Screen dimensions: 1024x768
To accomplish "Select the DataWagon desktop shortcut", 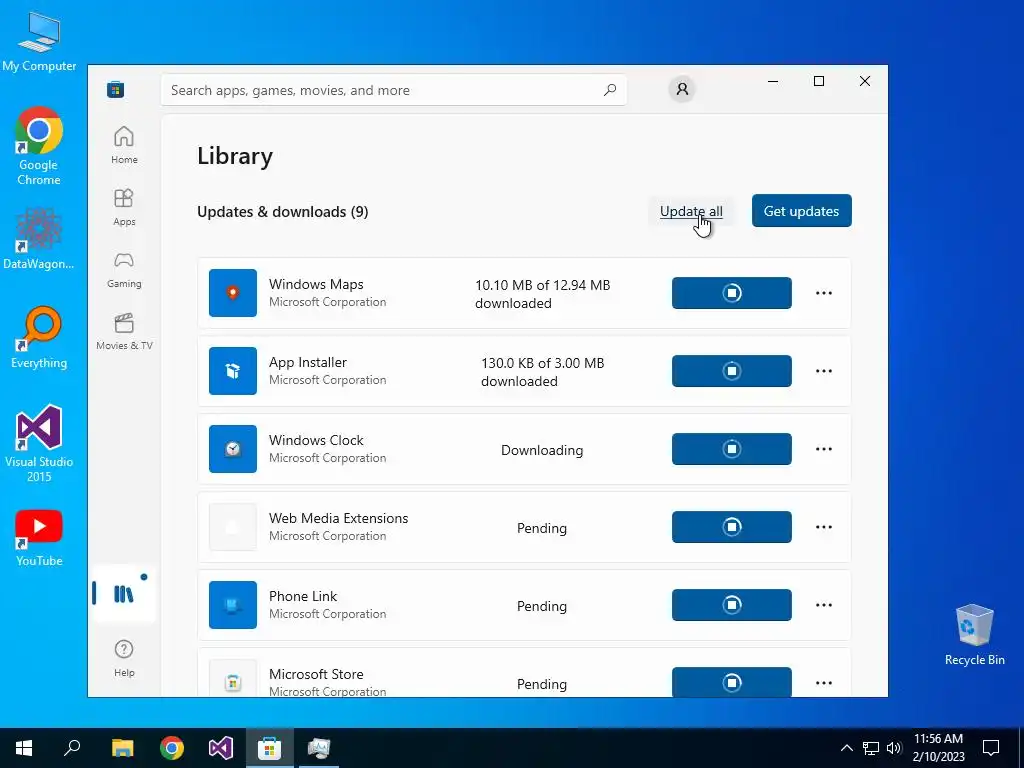I will pyautogui.click(x=39, y=238).
